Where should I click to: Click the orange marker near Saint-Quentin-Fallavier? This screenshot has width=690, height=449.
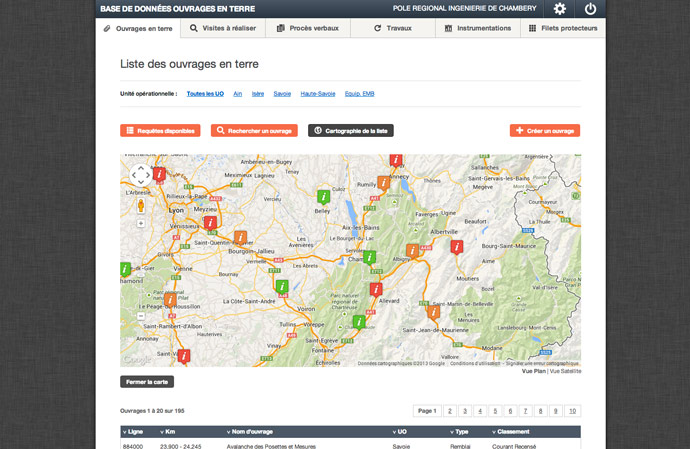(x=240, y=237)
